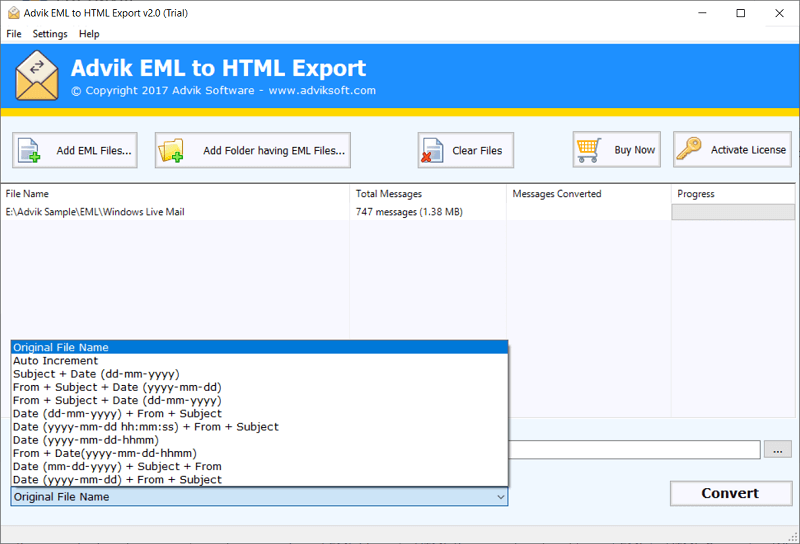Select Date (mm-dd-yyyy) + Subject + From

tap(259, 467)
